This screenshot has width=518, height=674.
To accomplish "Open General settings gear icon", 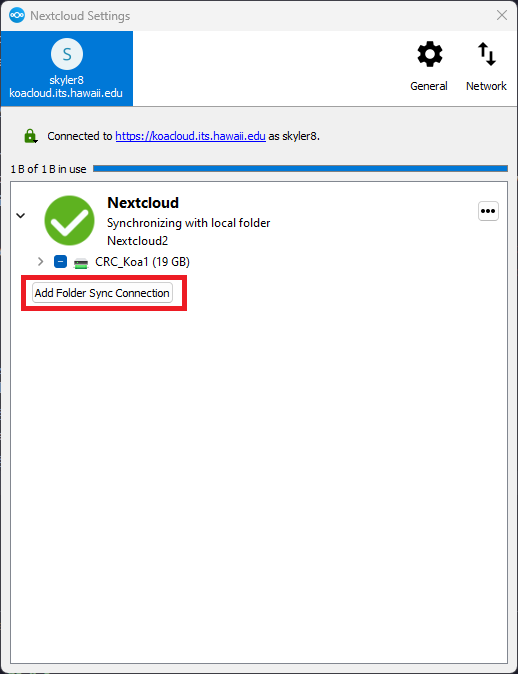I will click(x=429, y=54).
